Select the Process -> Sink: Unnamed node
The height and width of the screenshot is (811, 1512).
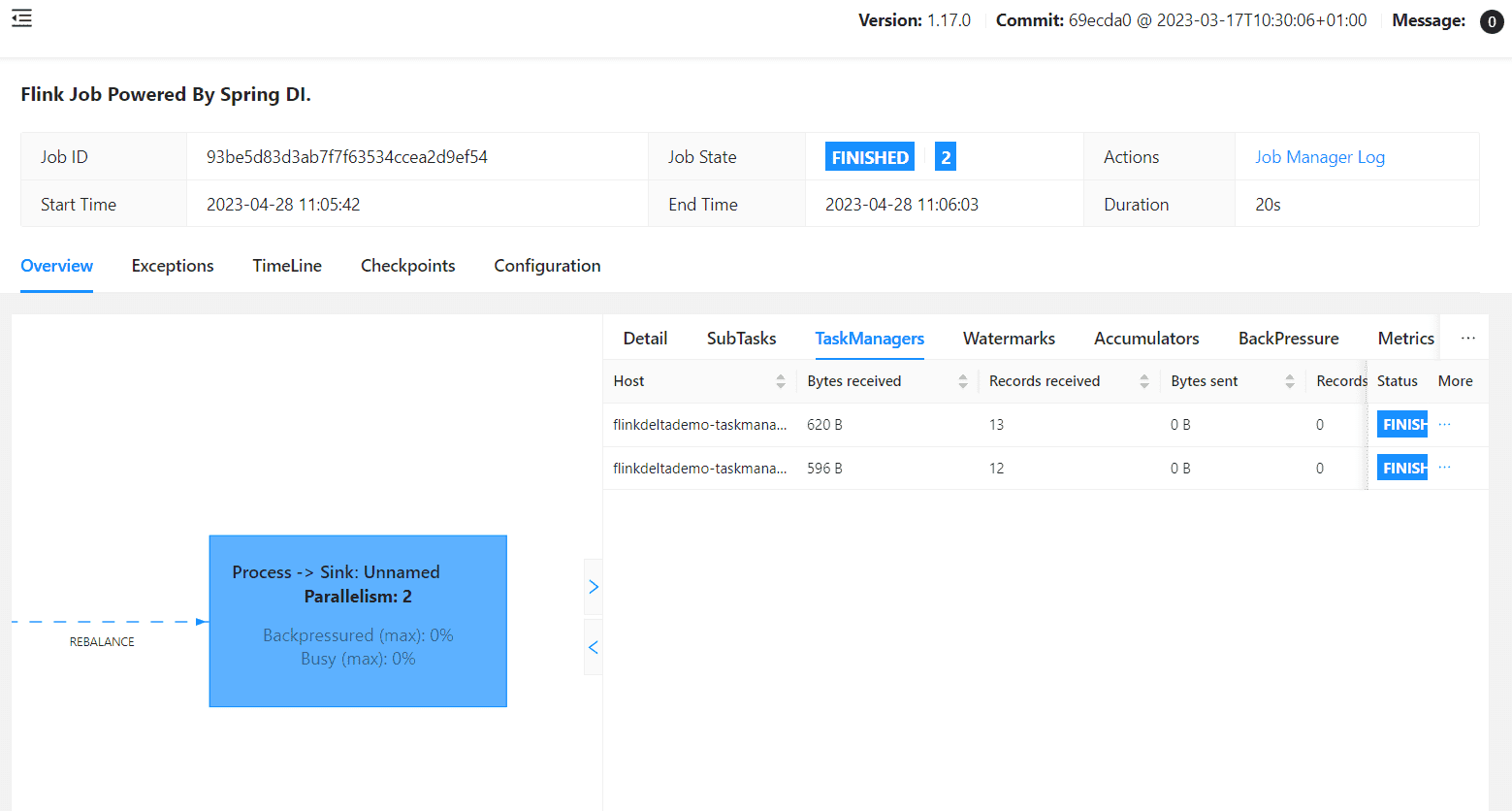(358, 621)
